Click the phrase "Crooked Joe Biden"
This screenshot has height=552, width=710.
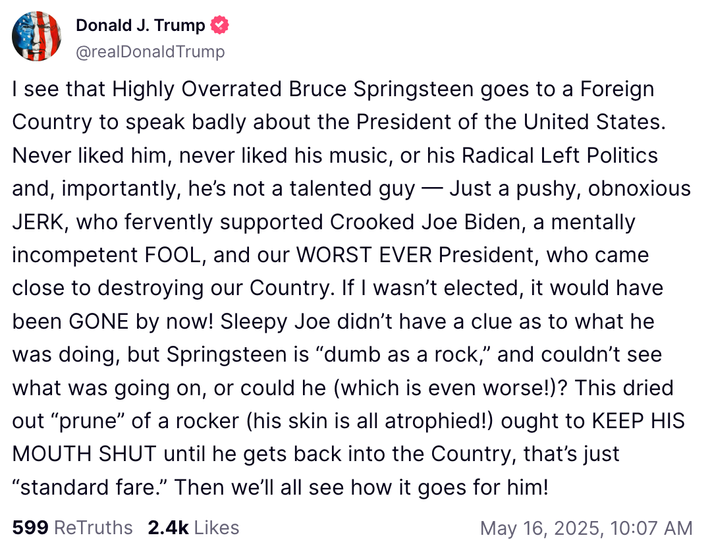428,222
